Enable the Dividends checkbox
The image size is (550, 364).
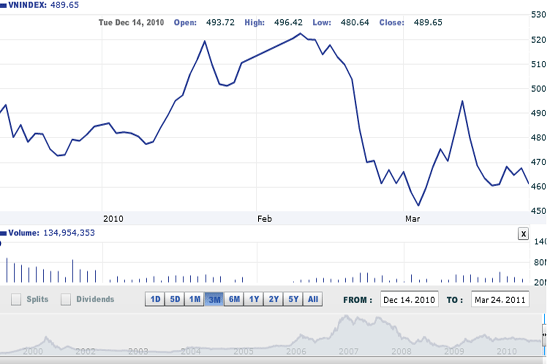click(x=66, y=299)
